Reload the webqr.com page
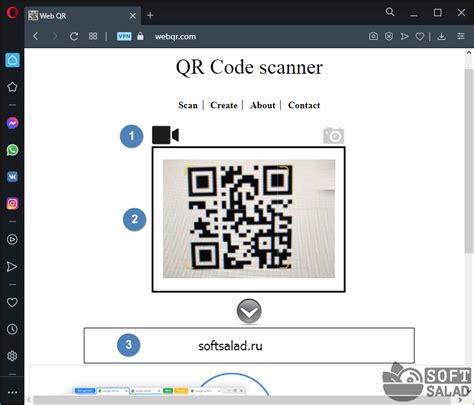Image resolution: width=474 pixels, height=405 pixels. (74, 36)
